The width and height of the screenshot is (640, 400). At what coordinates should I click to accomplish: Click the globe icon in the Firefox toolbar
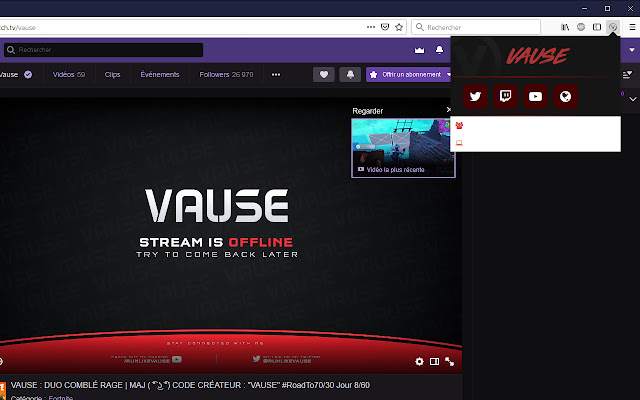[x=581, y=27]
